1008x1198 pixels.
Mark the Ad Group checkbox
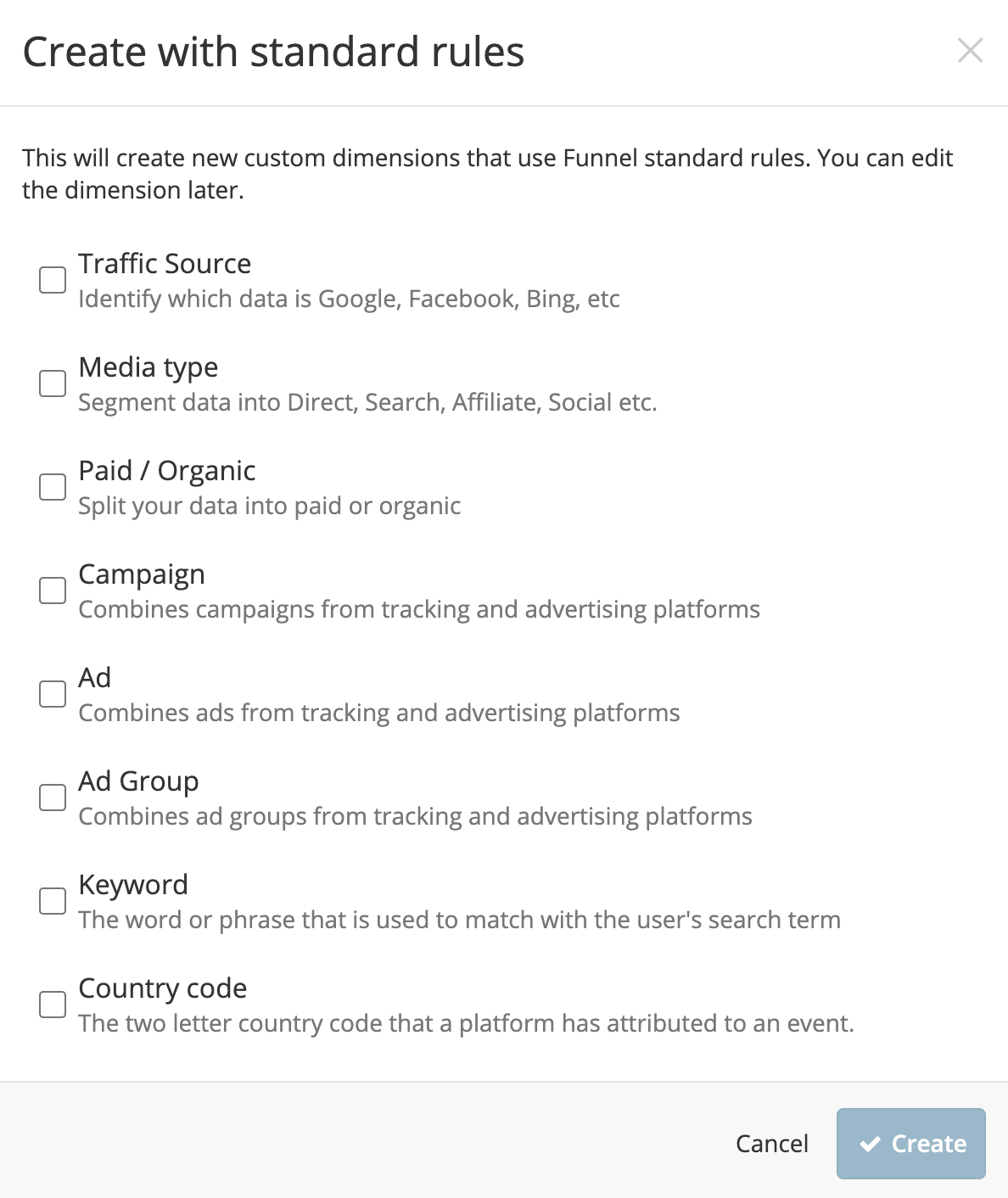53,798
